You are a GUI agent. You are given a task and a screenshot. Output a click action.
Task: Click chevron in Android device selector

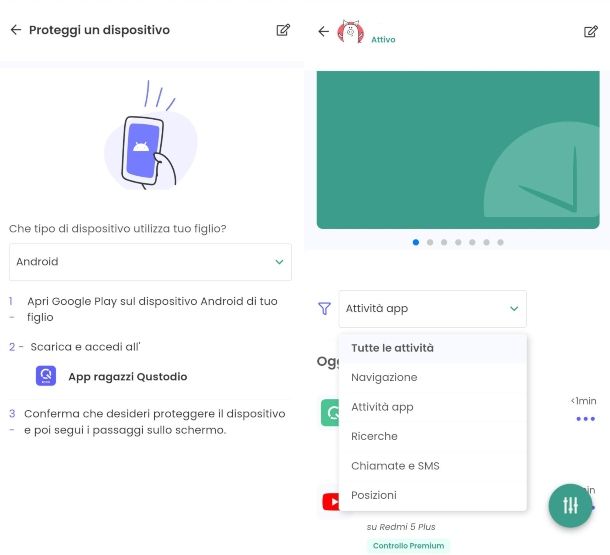(x=279, y=262)
